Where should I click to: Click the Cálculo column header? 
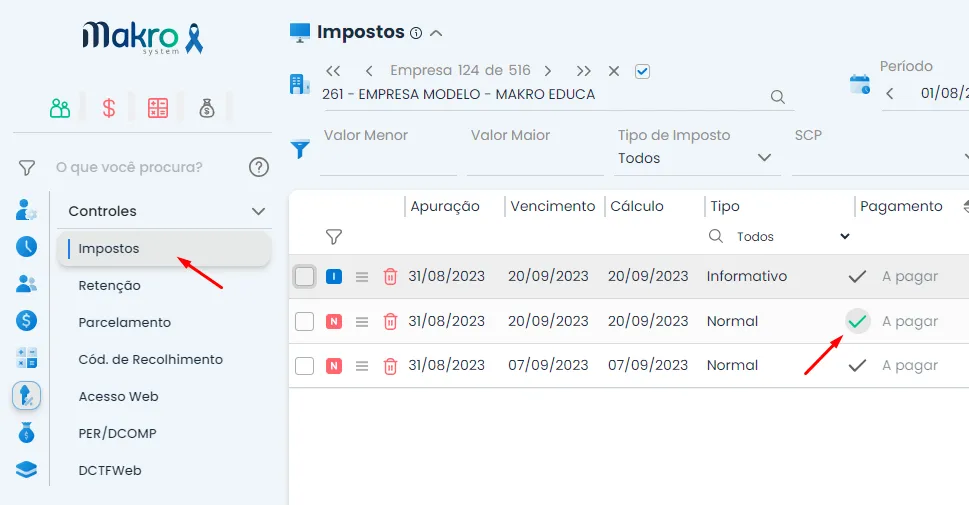tap(637, 206)
